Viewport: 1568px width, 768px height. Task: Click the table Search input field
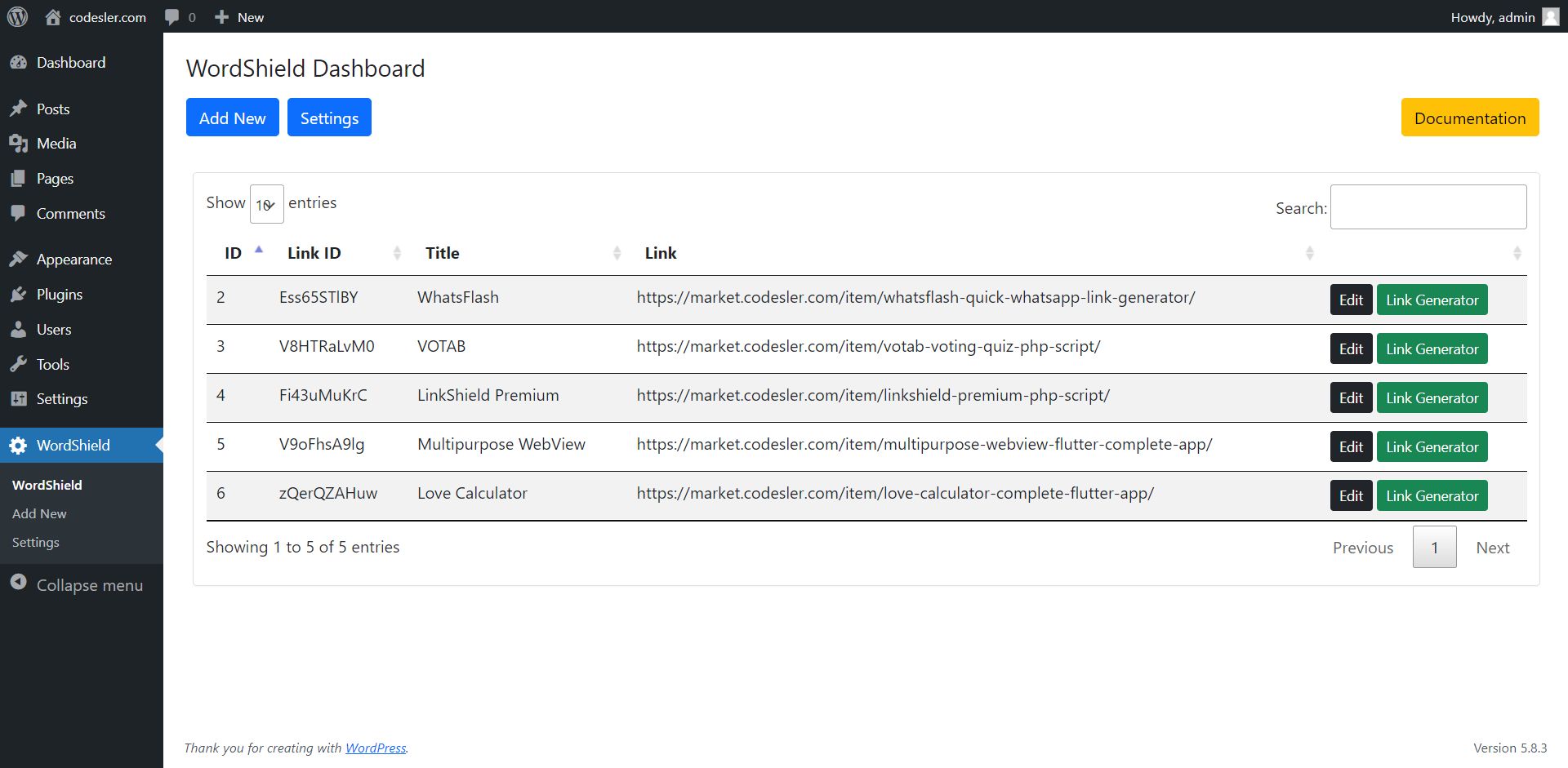pos(1428,207)
